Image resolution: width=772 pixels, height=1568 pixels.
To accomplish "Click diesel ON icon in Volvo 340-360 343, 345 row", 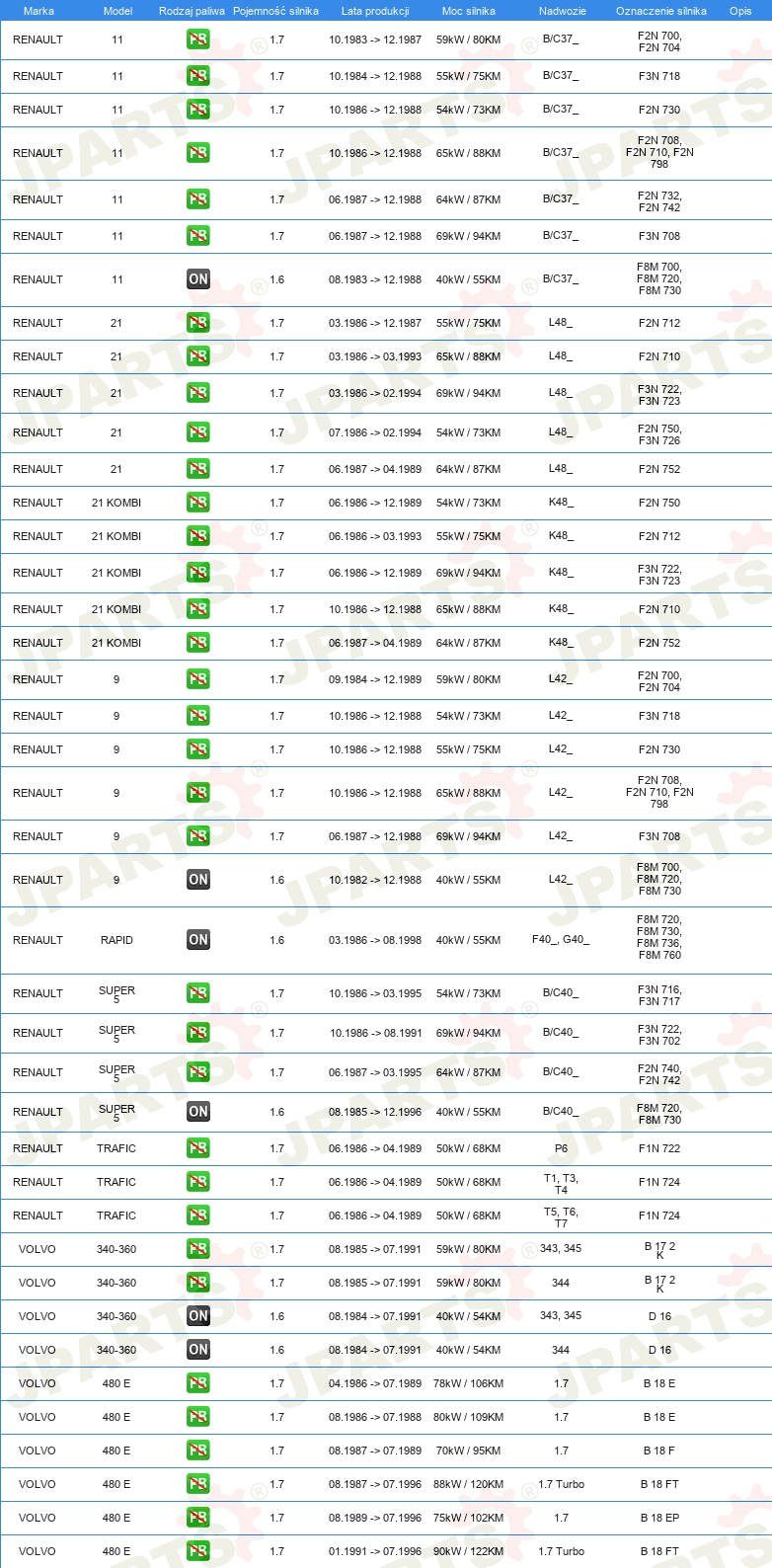I will point(198,1316).
